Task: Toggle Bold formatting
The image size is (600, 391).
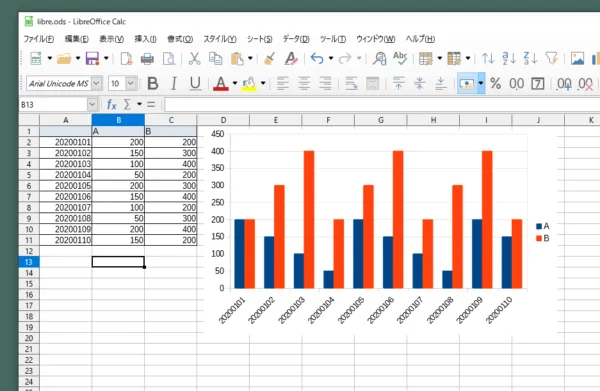Action: click(153, 83)
